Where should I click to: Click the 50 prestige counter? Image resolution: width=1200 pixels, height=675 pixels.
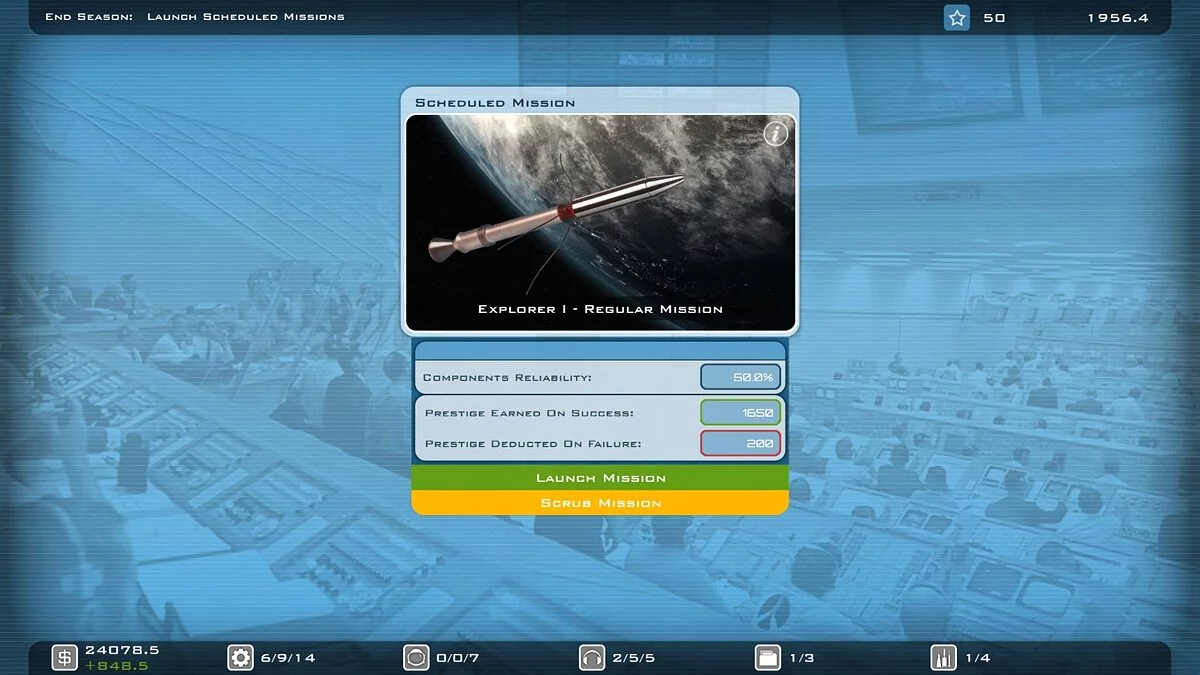(991, 17)
